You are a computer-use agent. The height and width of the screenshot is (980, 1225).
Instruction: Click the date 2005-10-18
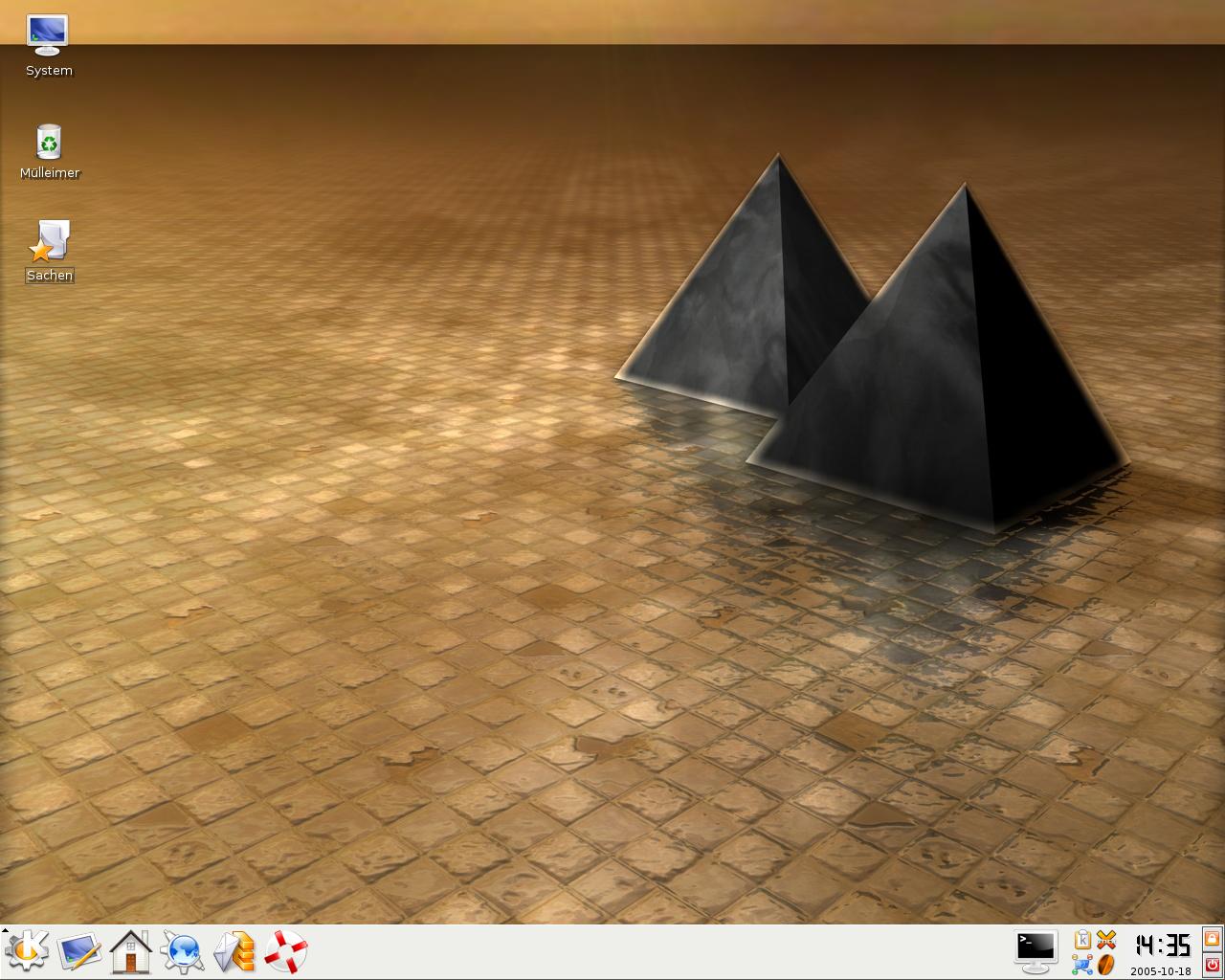(1161, 970)
